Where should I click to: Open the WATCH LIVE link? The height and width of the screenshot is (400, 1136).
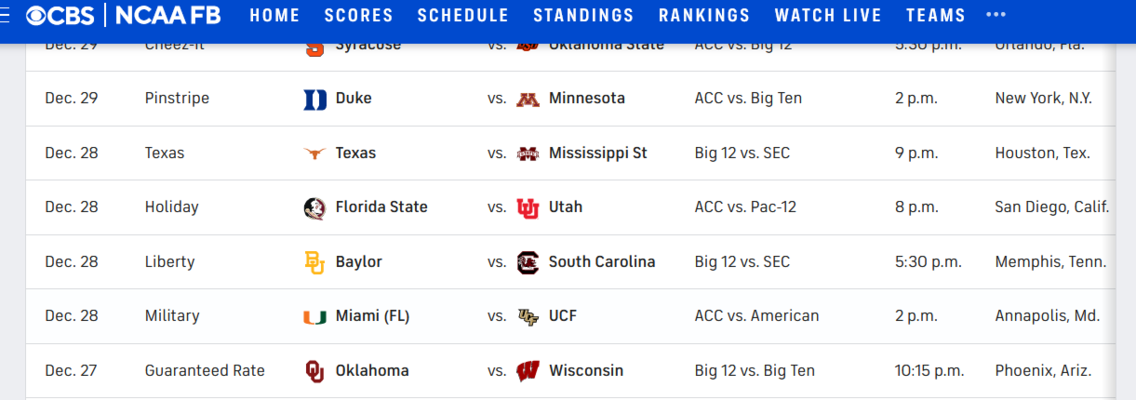tap(828, 15)
